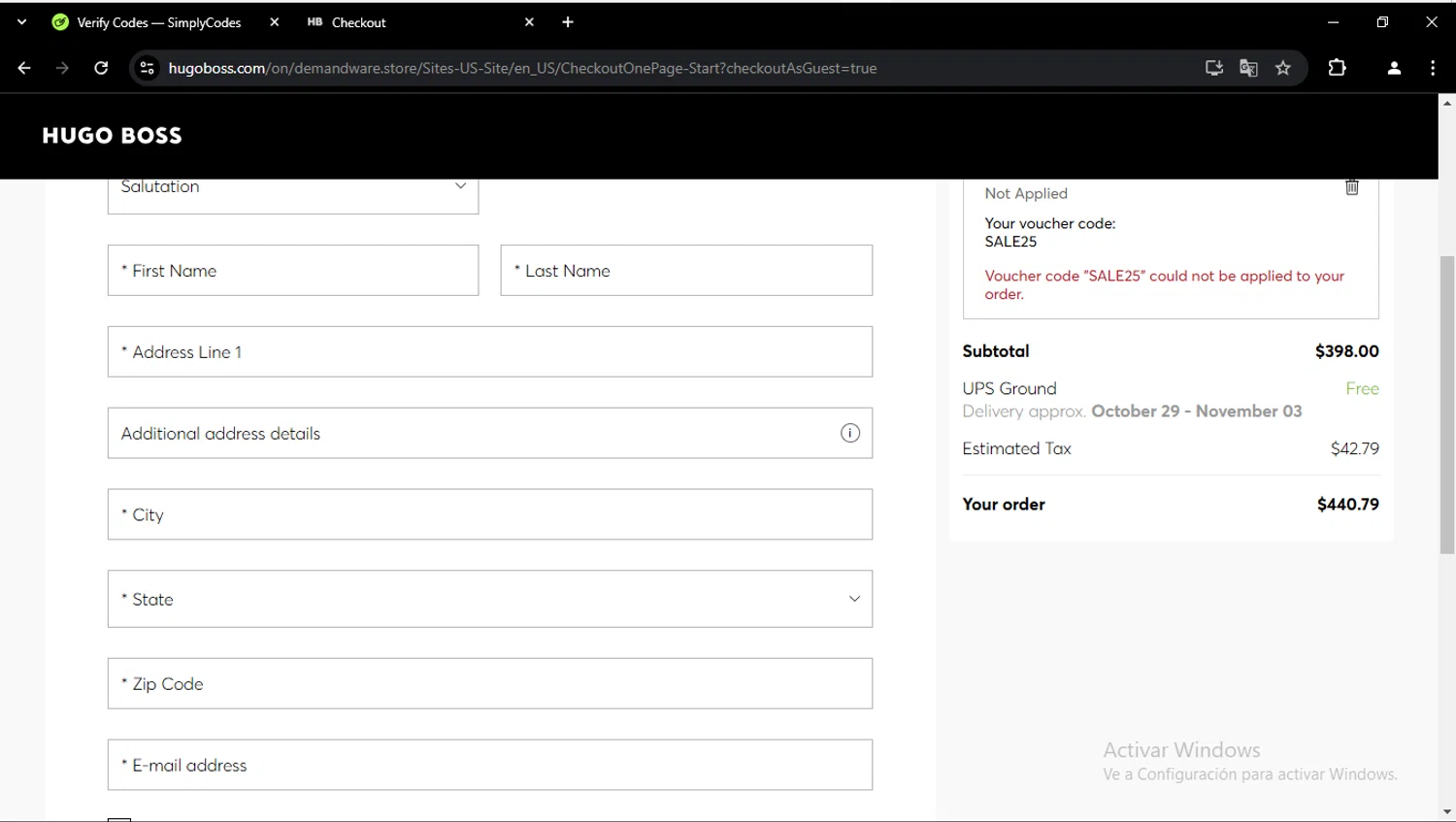Screen dimensions: 1456x822
Task: Focus the First Name field
Action: coord(293,271)
